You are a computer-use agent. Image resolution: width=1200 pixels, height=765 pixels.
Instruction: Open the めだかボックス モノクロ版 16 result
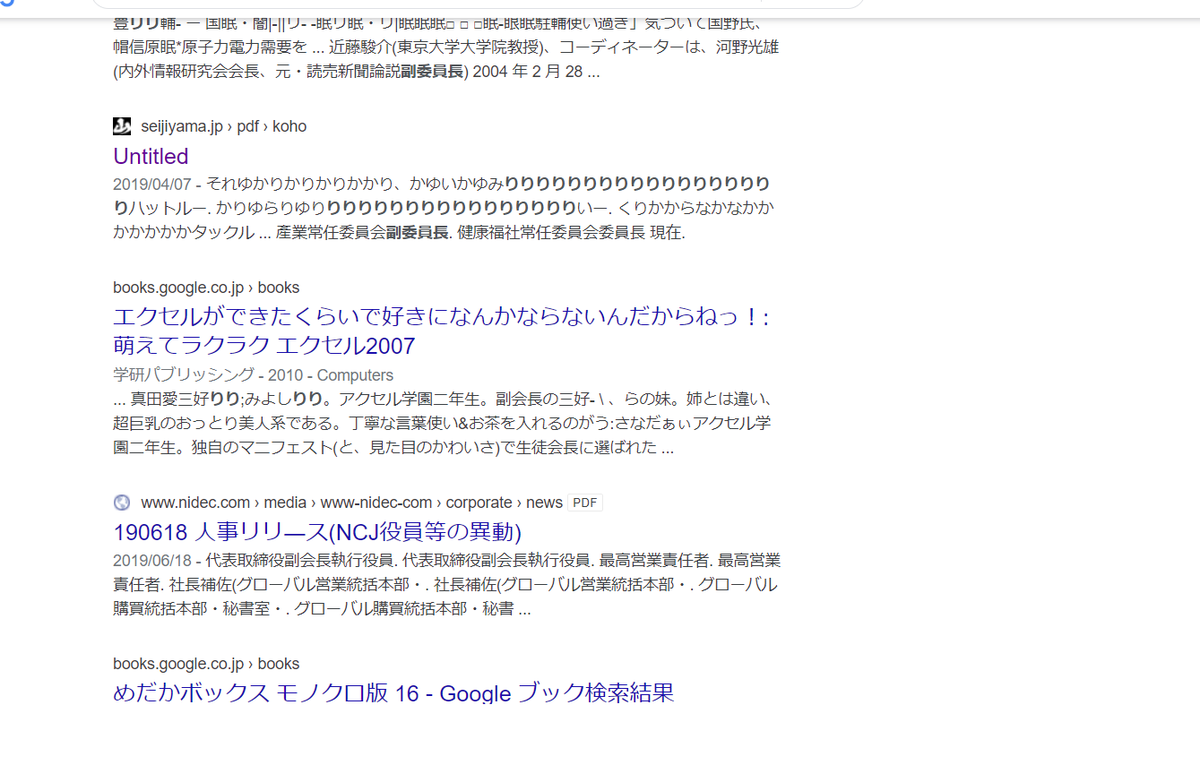(x=394, y=692)
